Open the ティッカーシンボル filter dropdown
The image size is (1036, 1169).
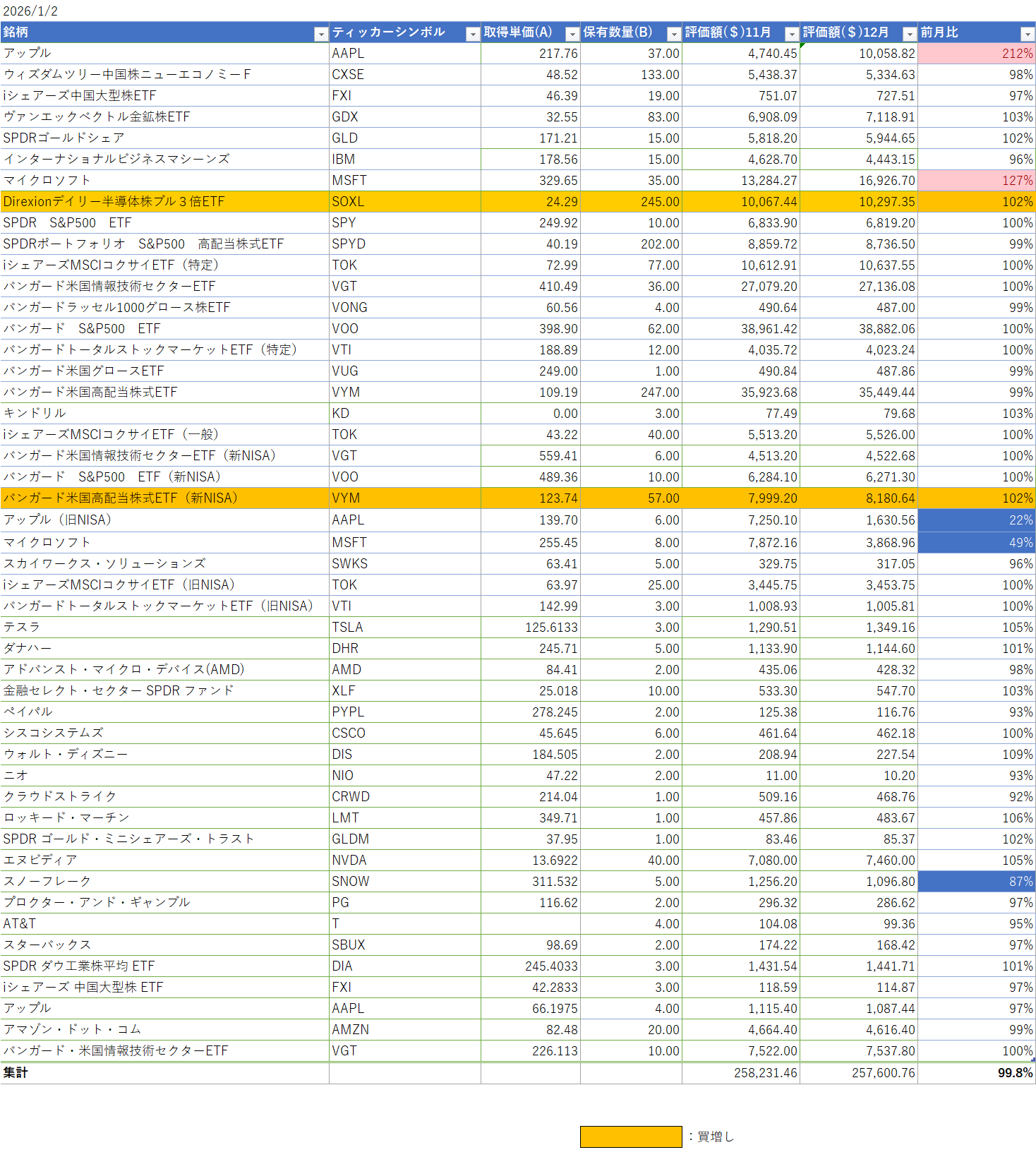pos(473,34)
